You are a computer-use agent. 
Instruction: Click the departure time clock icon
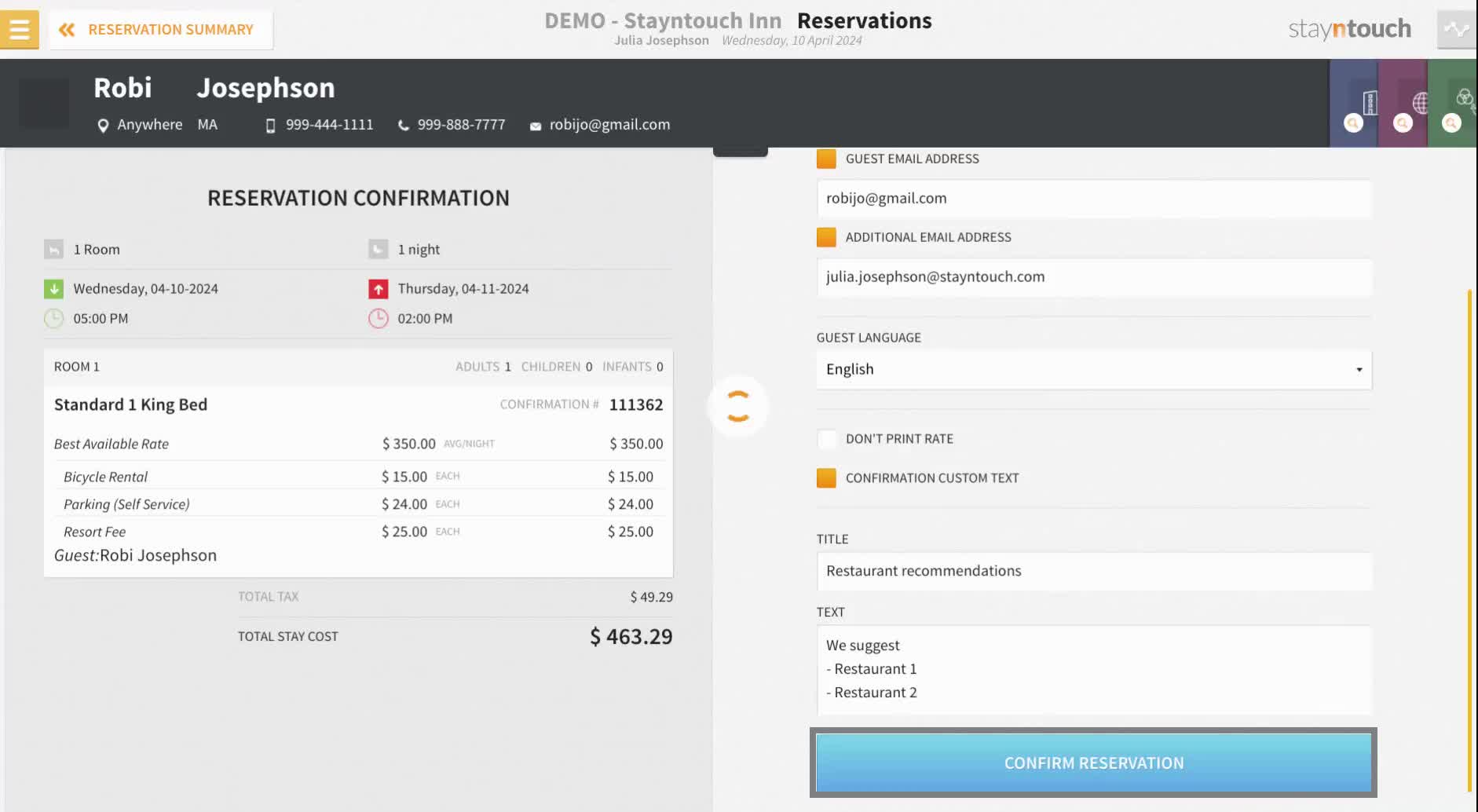click(379, 319)
